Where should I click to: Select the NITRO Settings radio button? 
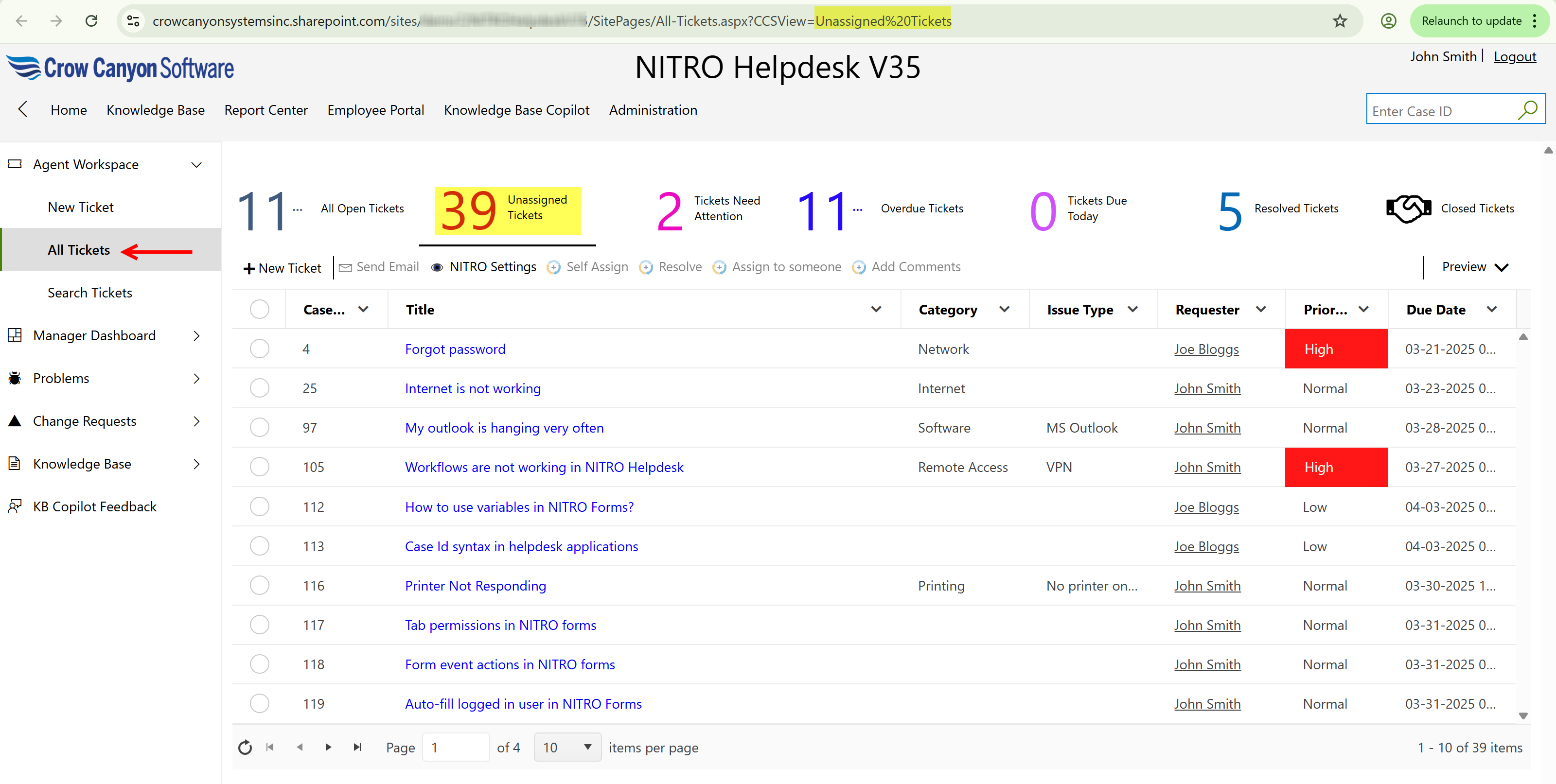[437, 267]
